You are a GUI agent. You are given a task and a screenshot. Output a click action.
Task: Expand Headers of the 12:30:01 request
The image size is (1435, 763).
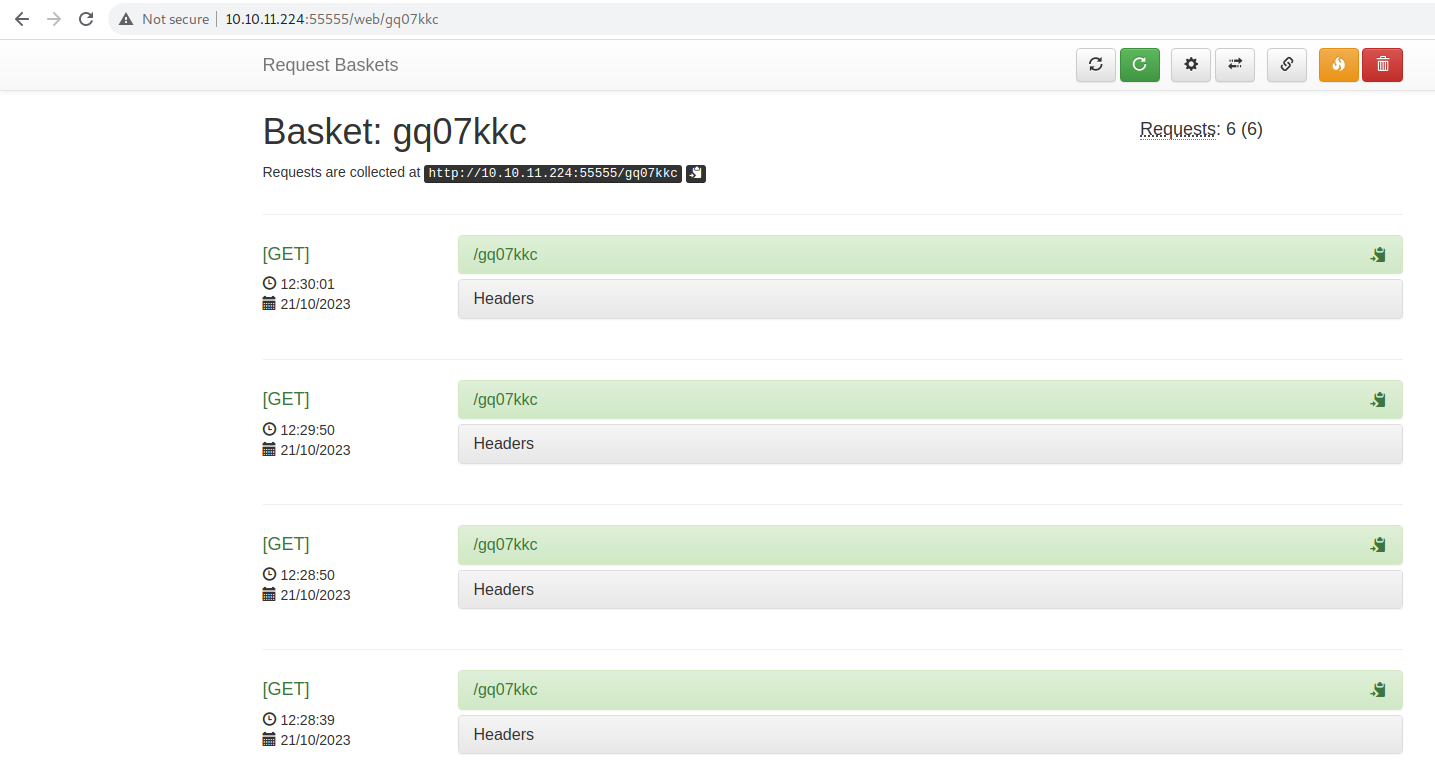point(930,299)
